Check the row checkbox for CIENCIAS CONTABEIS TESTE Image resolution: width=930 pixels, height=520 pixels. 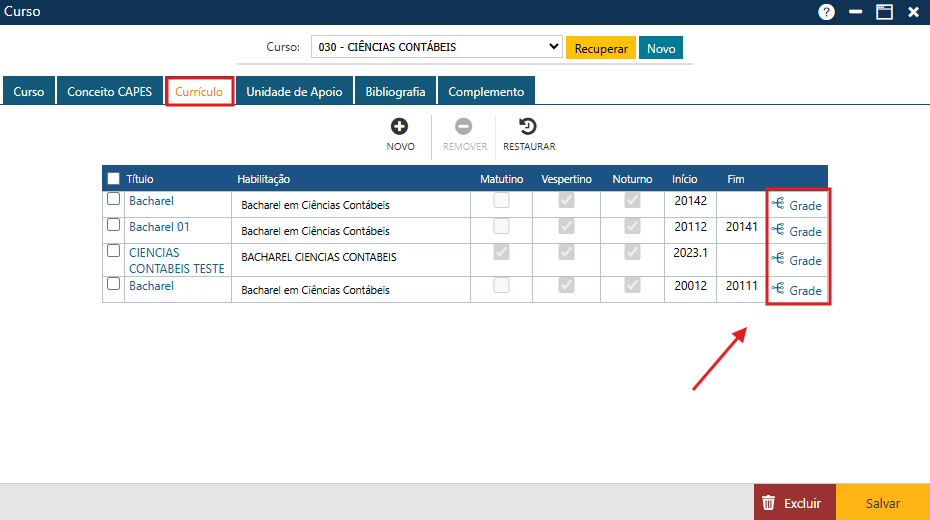pyautogui.click(x=113, y=251)
